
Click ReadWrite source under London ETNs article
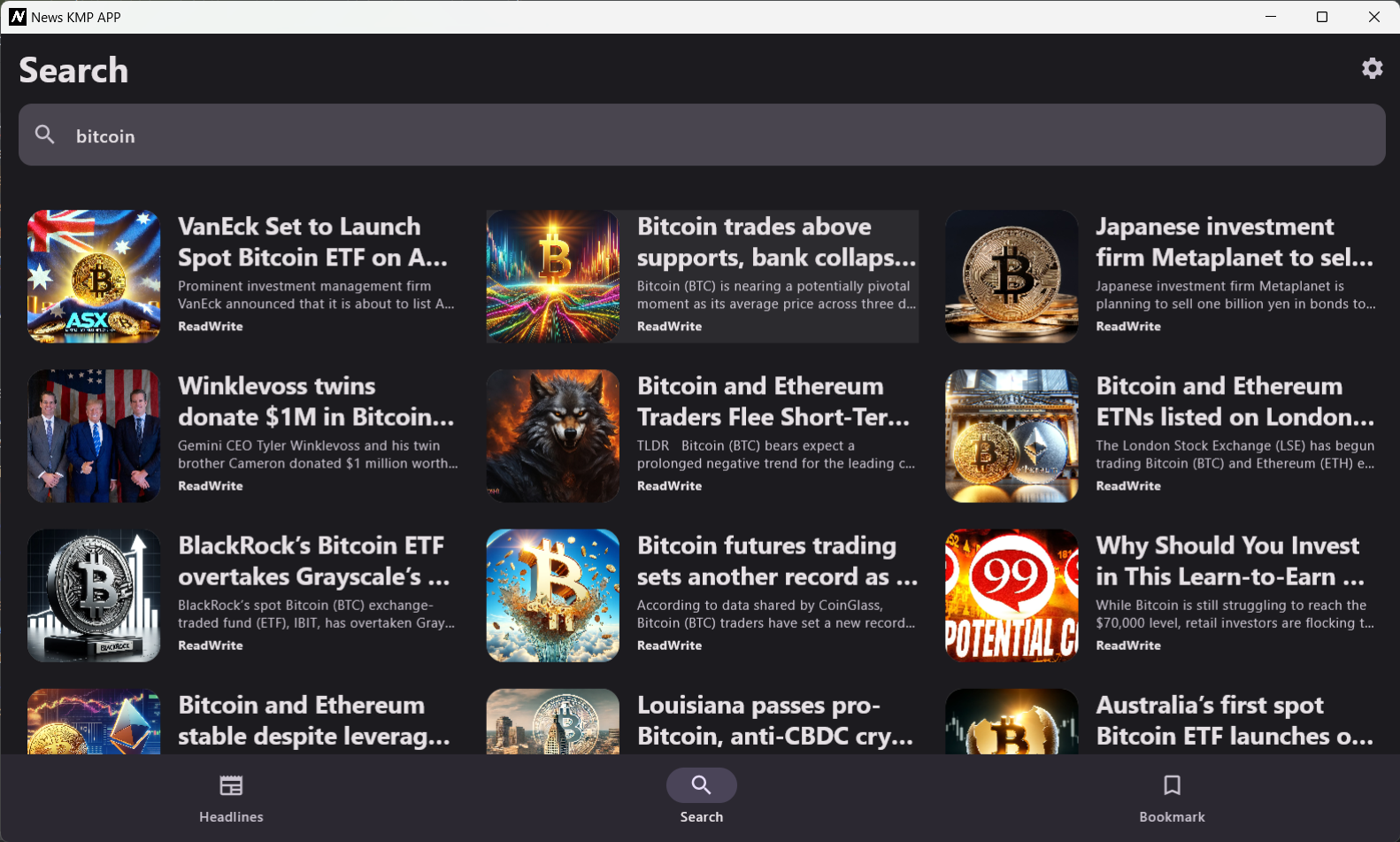click(1128, 485)
